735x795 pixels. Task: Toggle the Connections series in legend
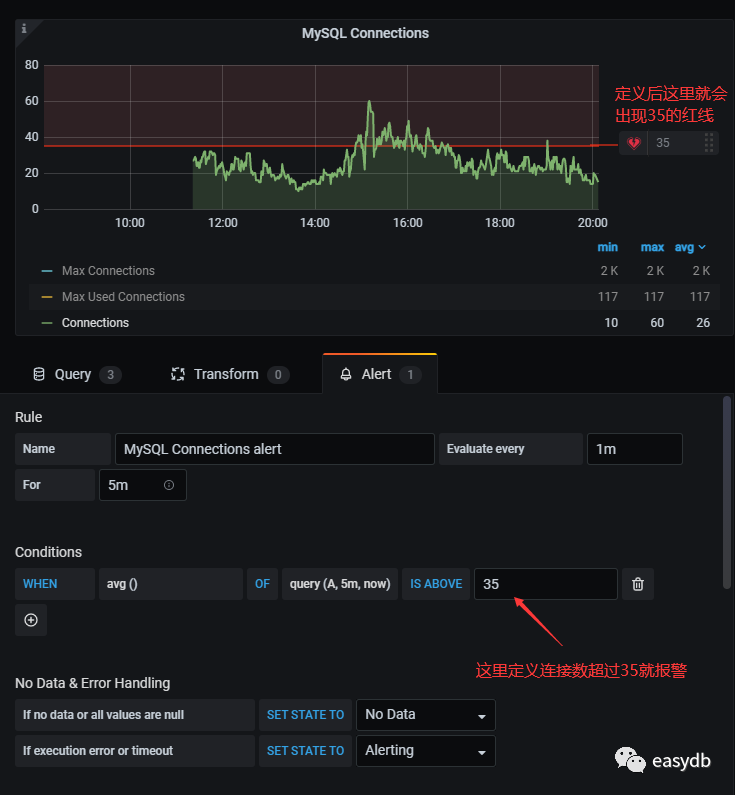point(95,323)
